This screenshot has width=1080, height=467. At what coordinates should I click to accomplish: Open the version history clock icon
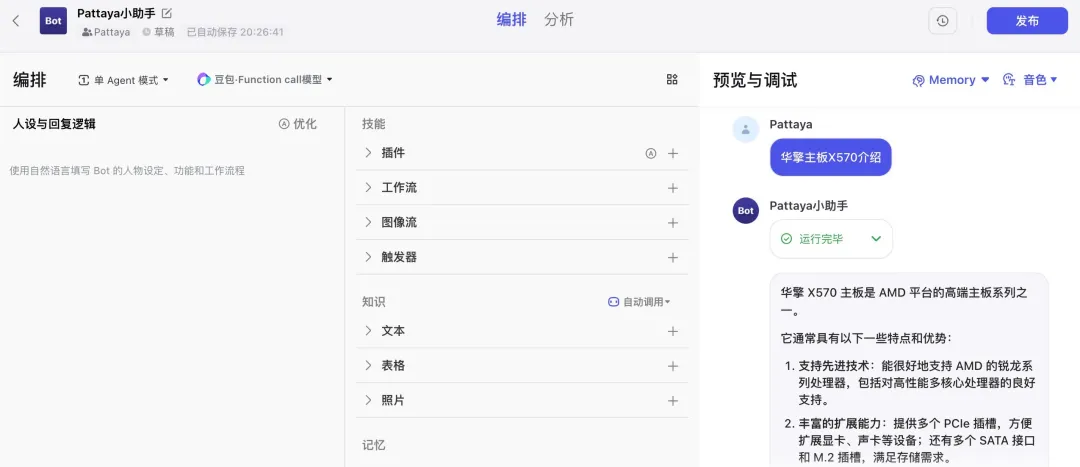pos(941,21)
